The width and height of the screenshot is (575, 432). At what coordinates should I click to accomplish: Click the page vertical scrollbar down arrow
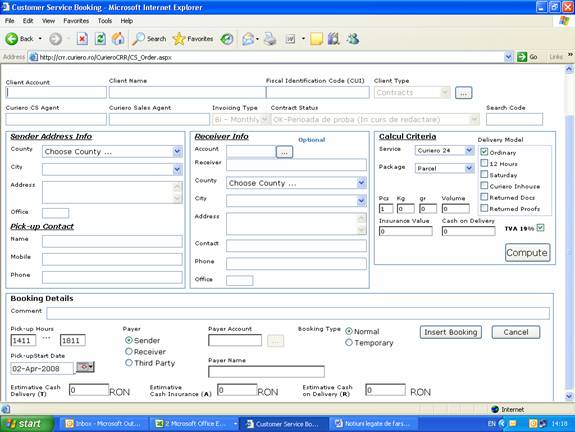(569, 396)
